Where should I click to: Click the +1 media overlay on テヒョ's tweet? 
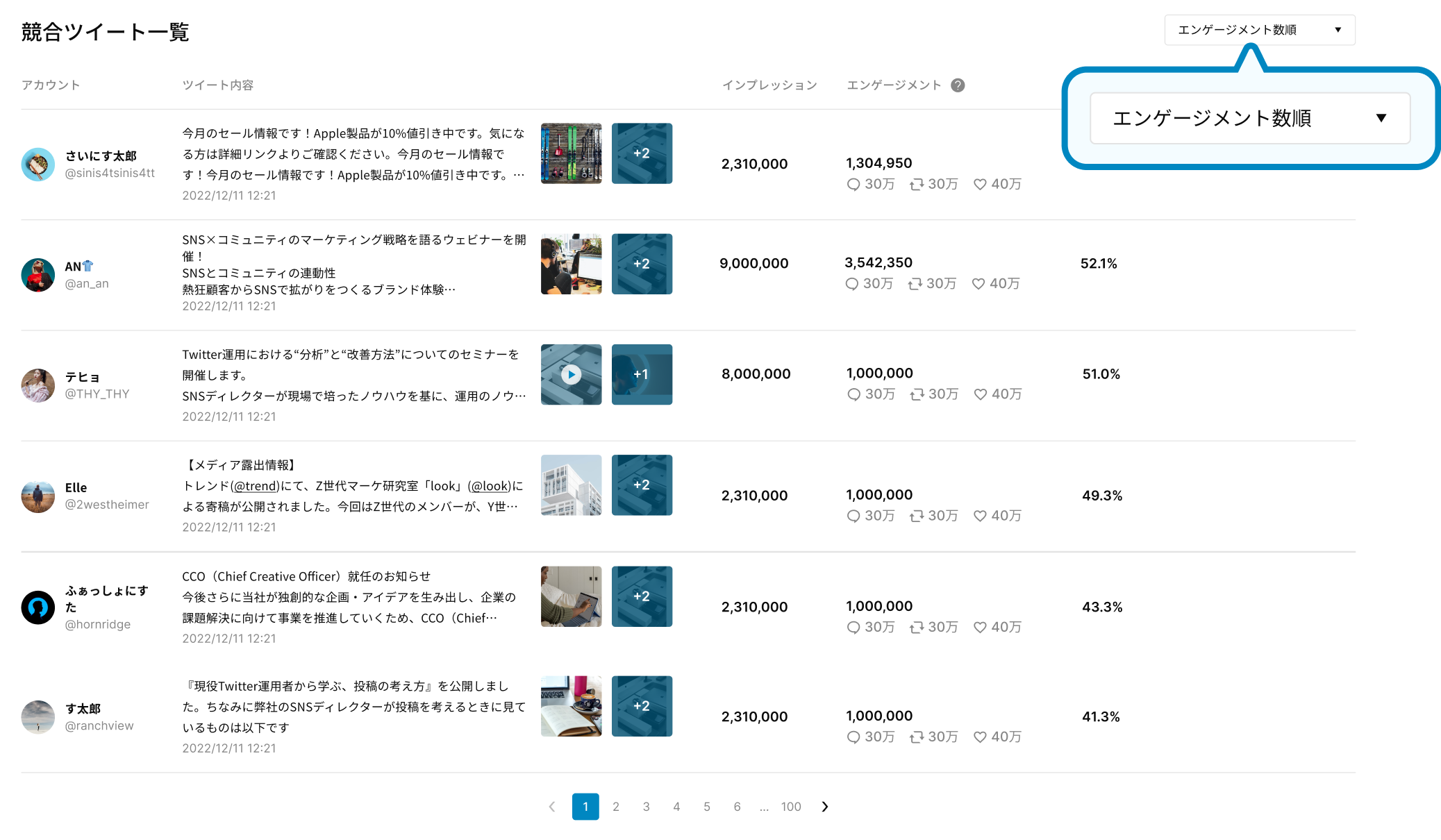pyautogui.click(x=641, y=374)
